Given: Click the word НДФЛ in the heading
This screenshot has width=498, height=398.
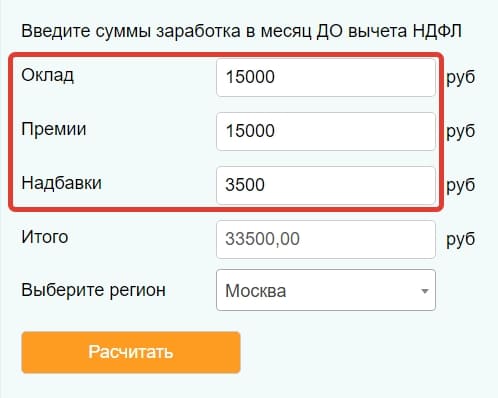Looking at the screenshot, I should click(x=437, y=31).
